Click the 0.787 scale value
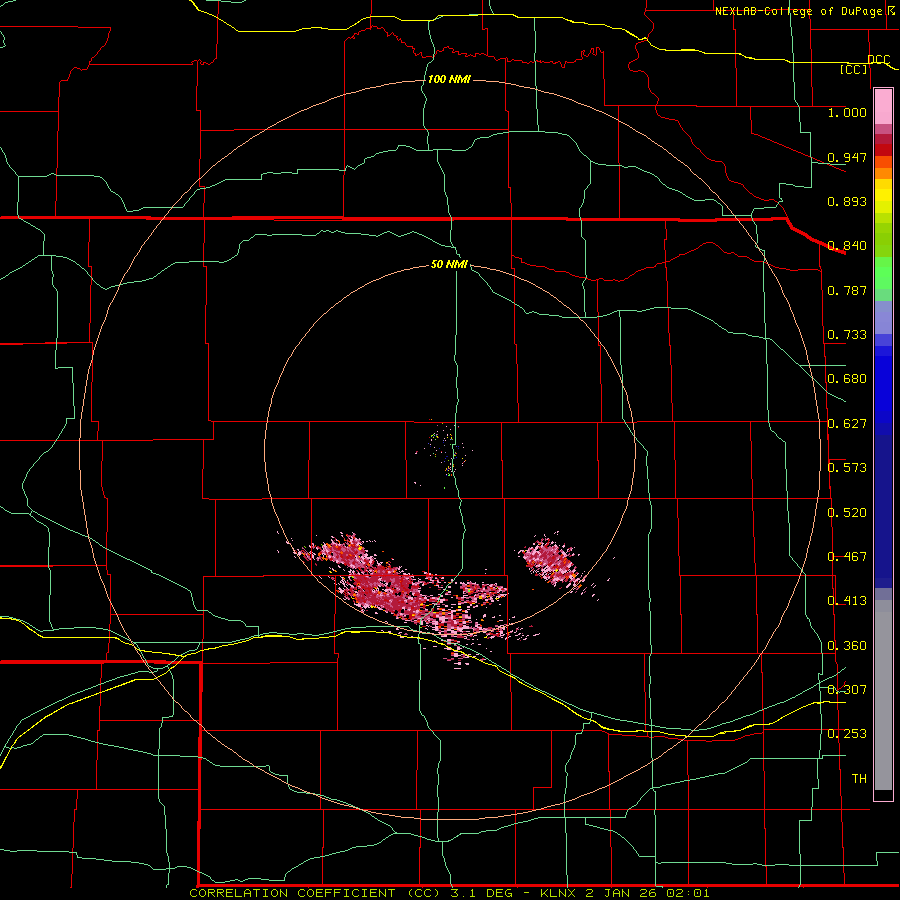This screenshot has height=900, width=900. coord(847,290)
